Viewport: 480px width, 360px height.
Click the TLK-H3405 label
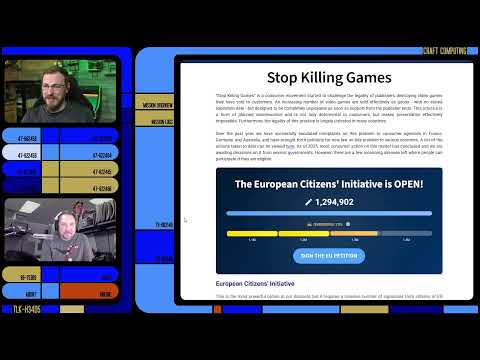click(x=27, y=309)
